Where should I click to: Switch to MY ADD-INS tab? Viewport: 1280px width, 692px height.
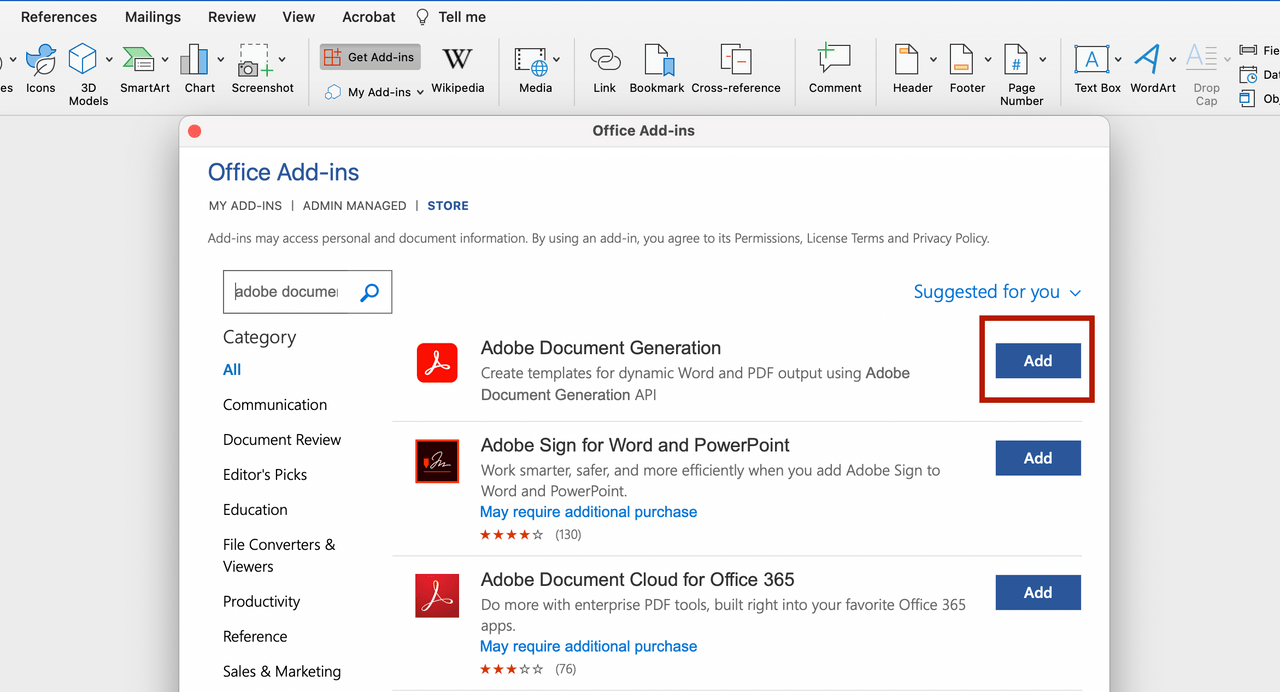pos(245,206)
